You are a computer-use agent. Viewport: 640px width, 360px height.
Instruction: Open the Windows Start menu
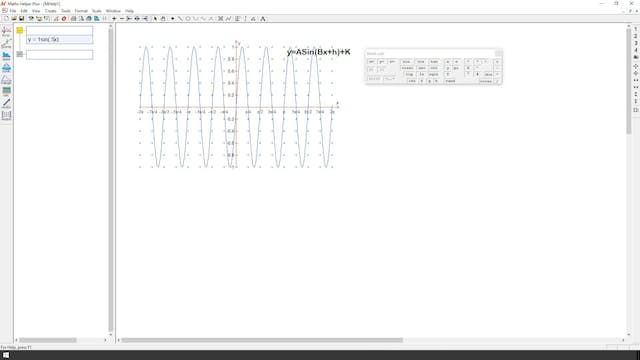6,355
